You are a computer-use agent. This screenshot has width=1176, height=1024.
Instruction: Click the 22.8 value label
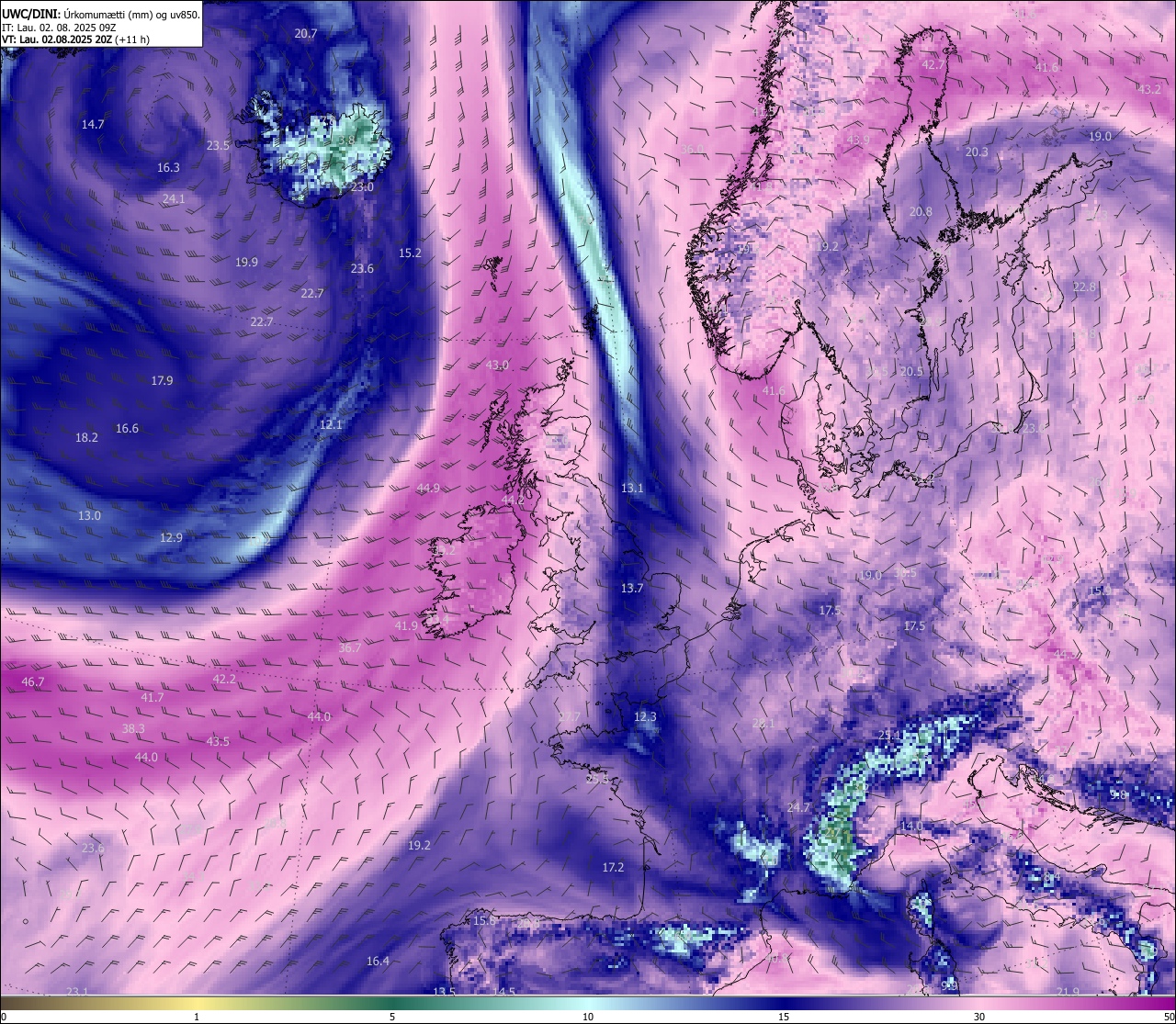click(1084, 287)
